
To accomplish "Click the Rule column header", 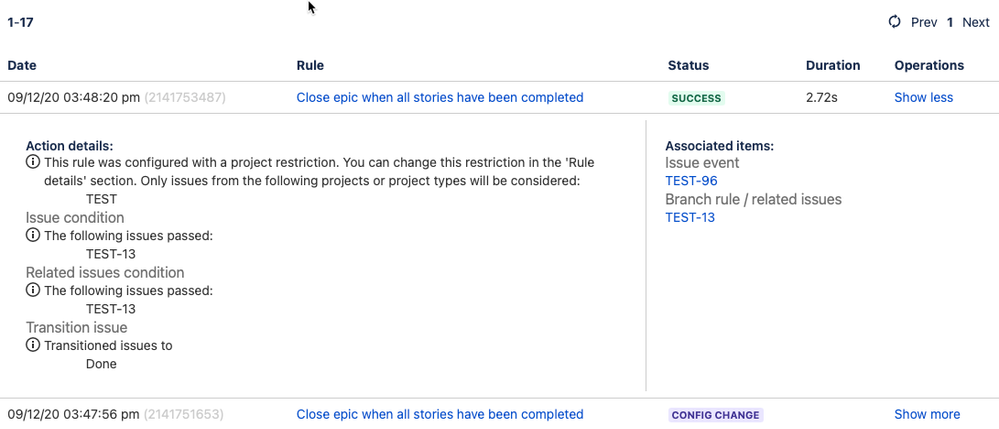I will tap(310, 66).
